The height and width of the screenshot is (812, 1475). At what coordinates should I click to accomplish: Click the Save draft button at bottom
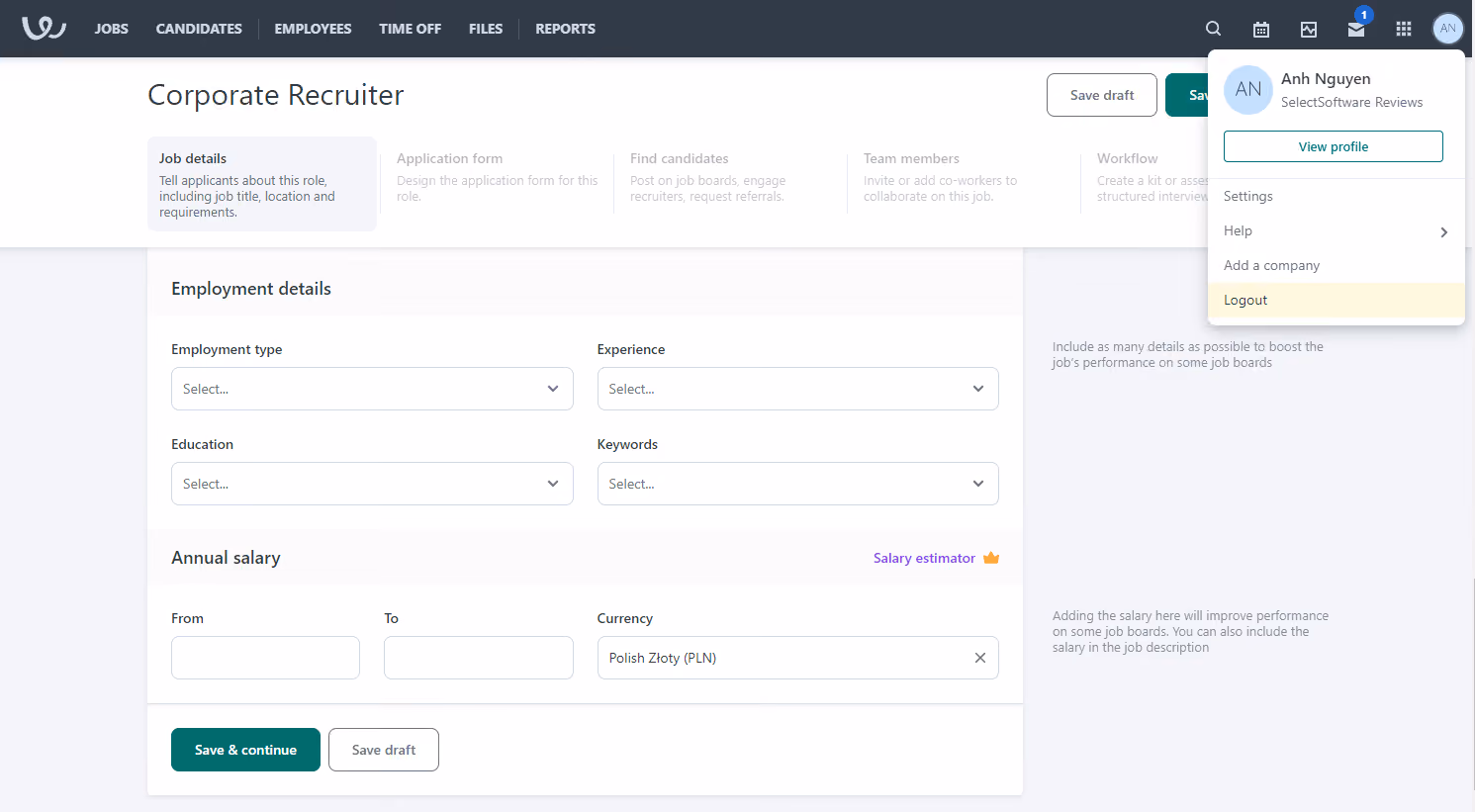[x=384, y=750]
